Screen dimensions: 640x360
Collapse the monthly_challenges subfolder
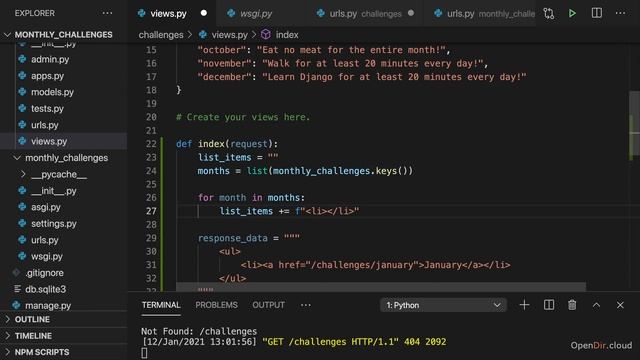[17, 158]
